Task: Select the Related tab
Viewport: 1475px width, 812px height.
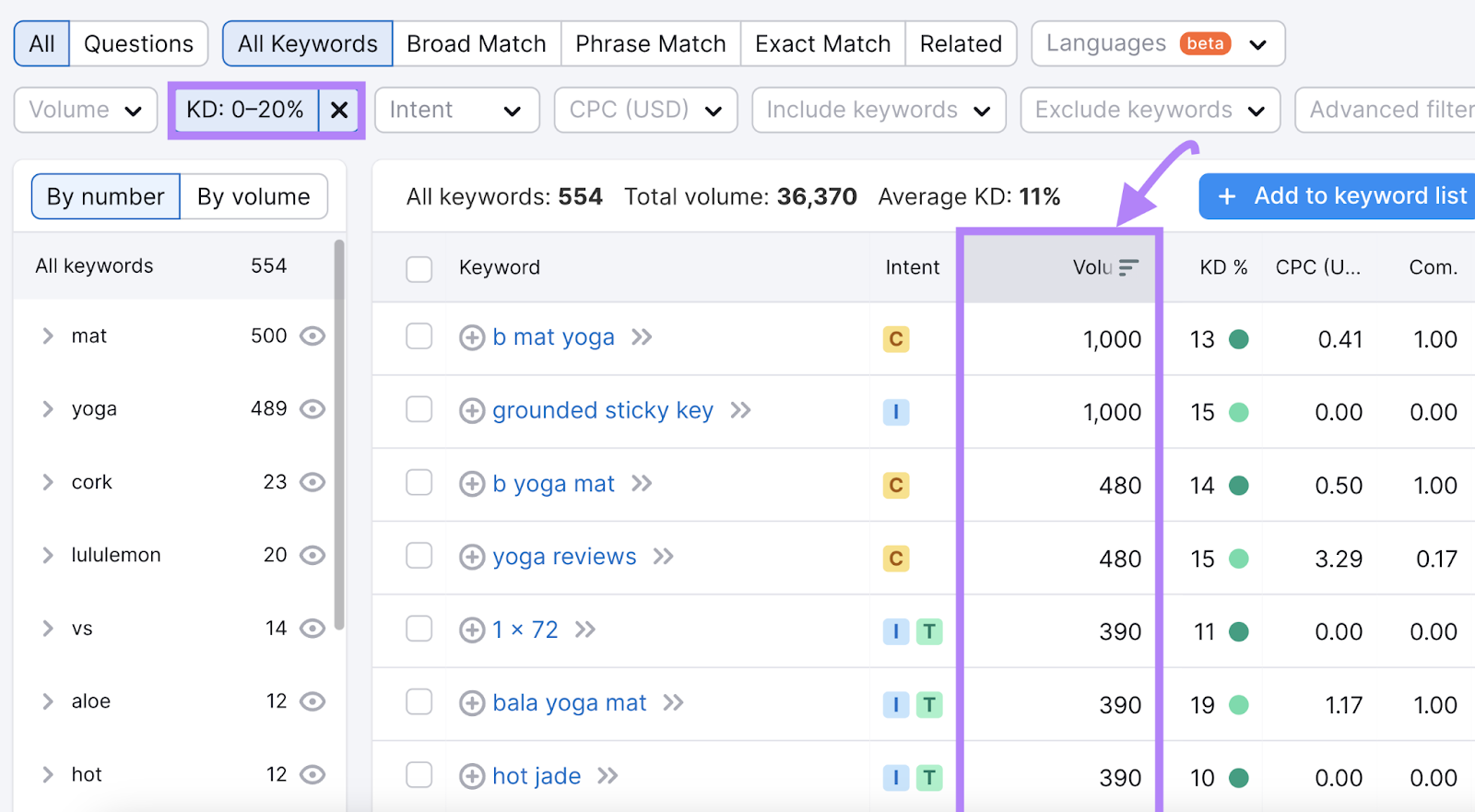Action: 961,43
